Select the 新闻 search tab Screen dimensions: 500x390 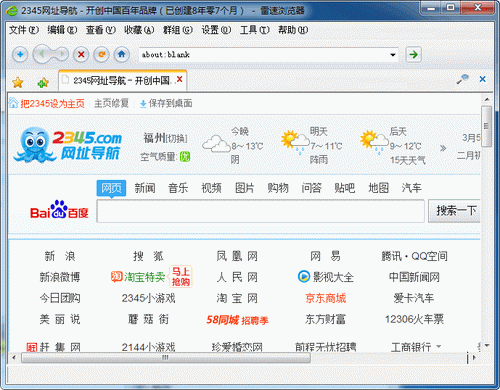[145, 188]
